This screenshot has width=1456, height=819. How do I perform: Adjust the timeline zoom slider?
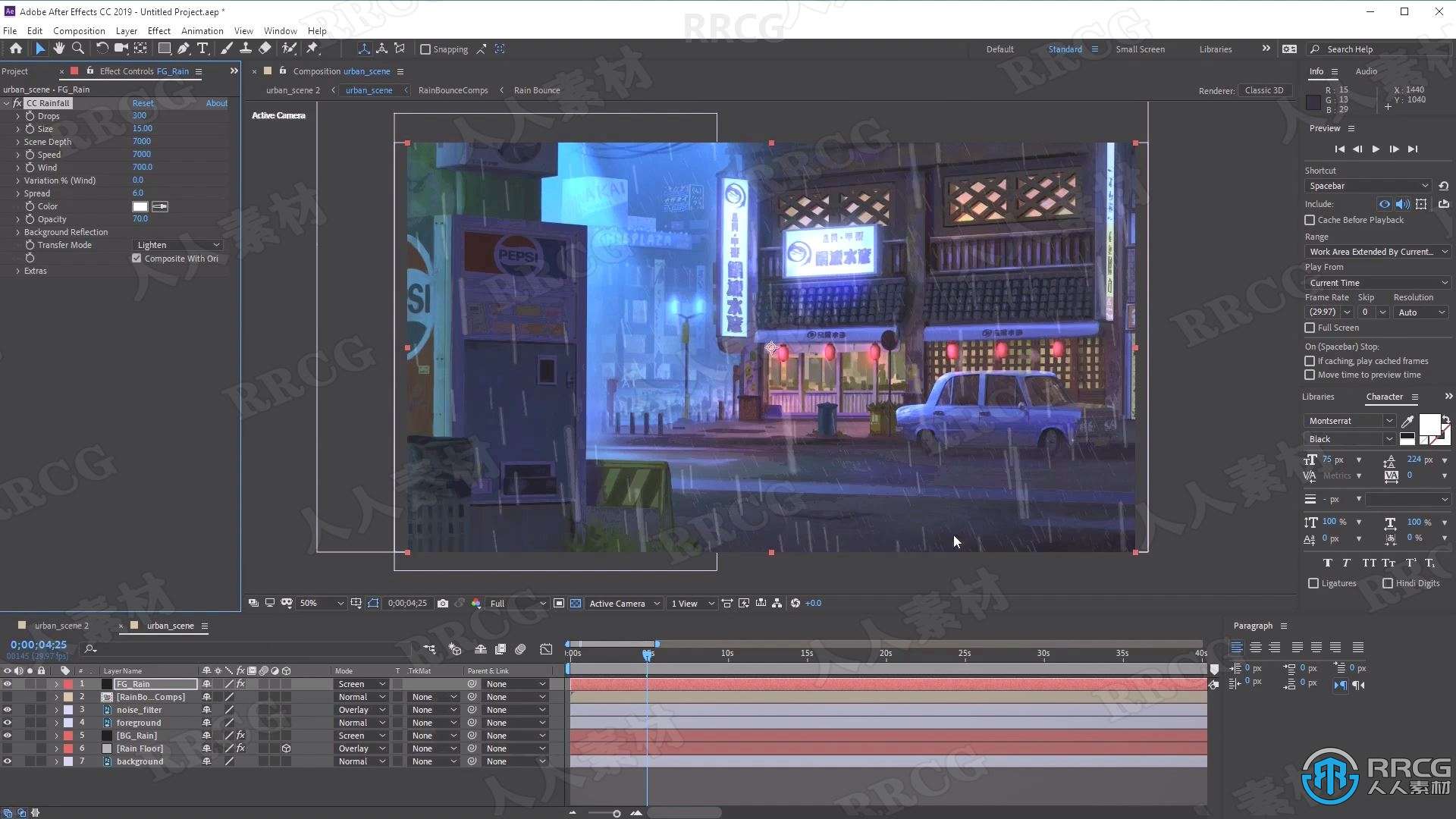coord(617,814)
